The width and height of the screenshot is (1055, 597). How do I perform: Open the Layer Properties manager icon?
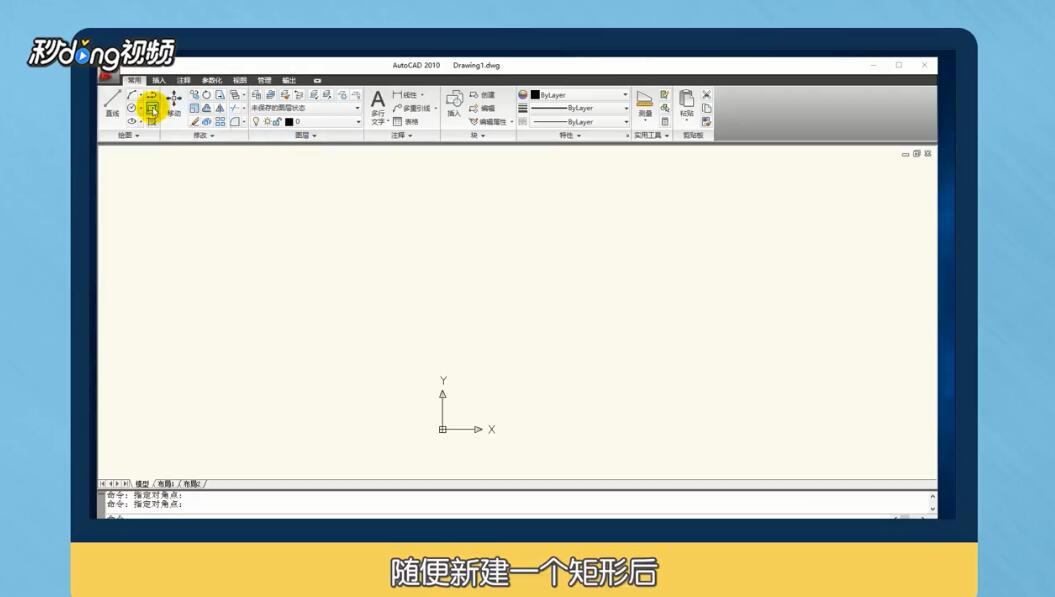[257, 95]
